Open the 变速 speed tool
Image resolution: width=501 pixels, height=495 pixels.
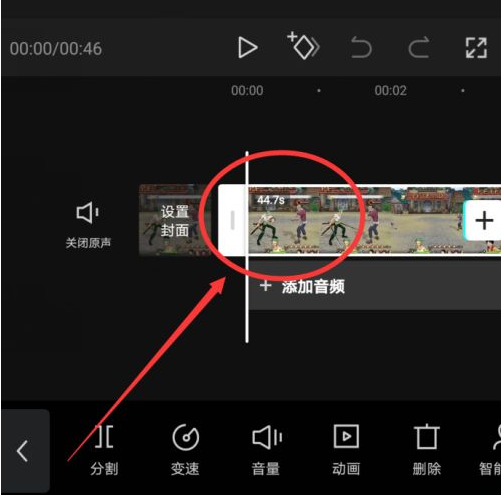[x=185, y=450]
